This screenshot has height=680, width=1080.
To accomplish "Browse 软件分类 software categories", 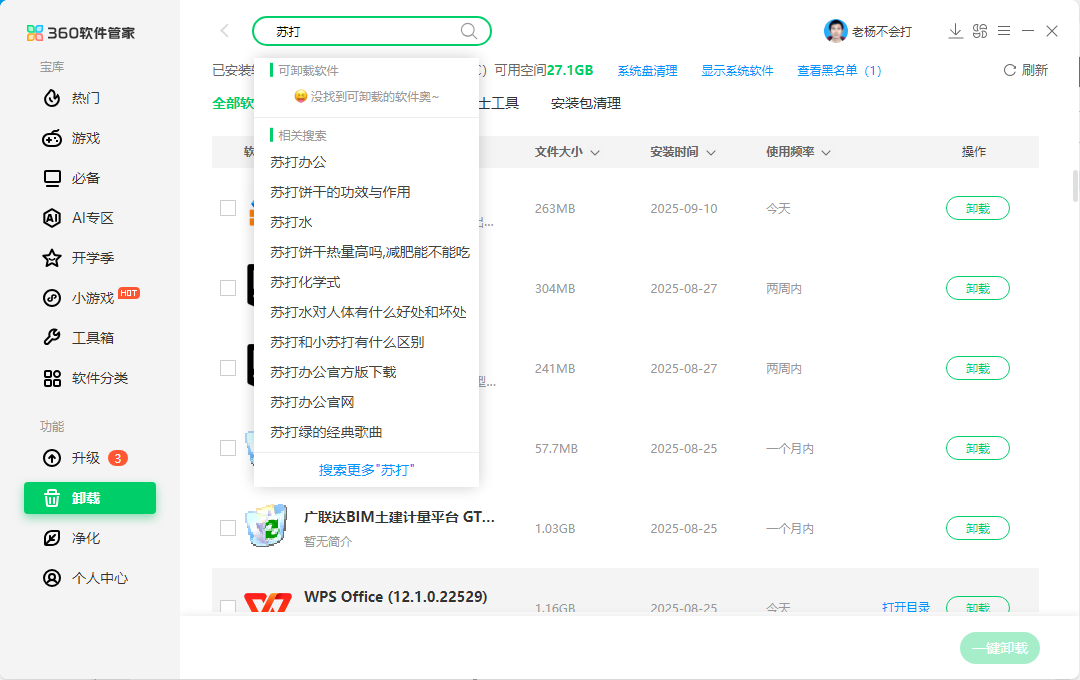I will [x=87, y=377].
